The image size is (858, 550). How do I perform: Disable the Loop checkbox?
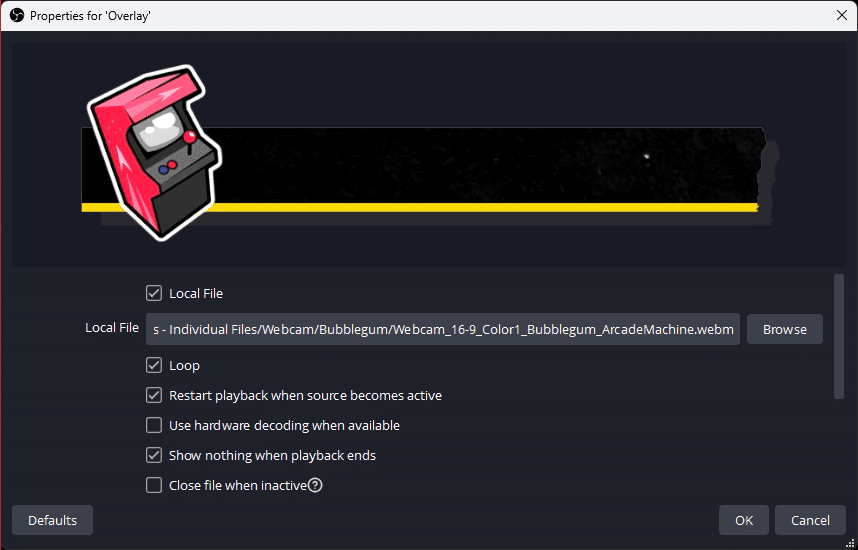tap(154, 366)
